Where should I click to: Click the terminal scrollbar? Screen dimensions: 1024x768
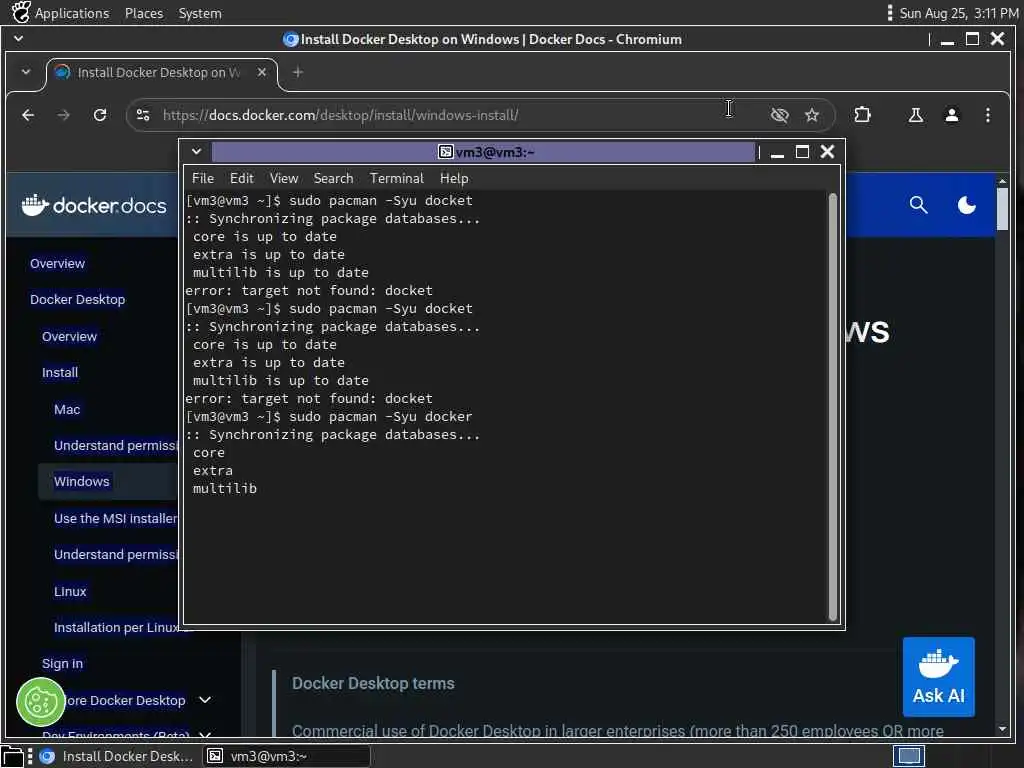(x=833, y=406)
